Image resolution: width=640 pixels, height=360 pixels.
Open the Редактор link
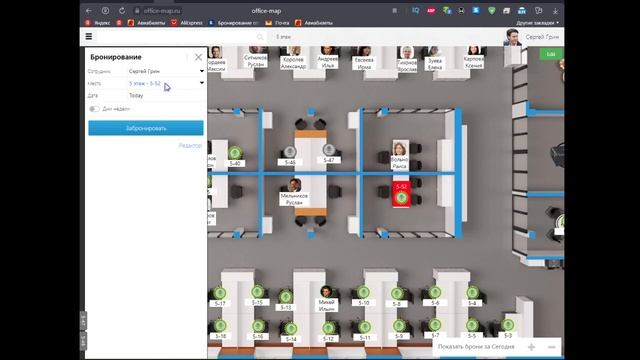pos(190,146)
